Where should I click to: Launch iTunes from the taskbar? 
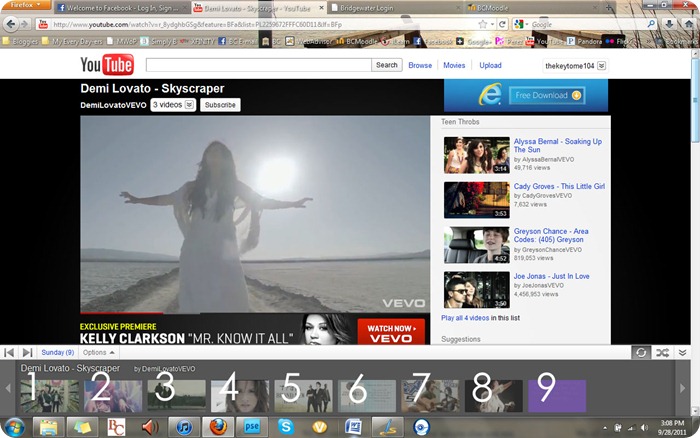[x=184, y=427]
